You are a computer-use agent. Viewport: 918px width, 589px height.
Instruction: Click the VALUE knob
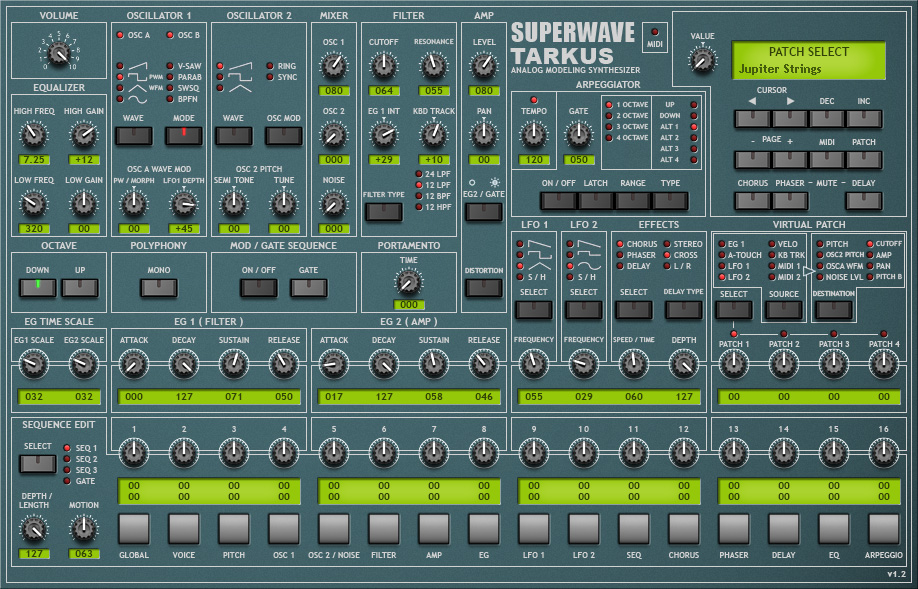702,60
